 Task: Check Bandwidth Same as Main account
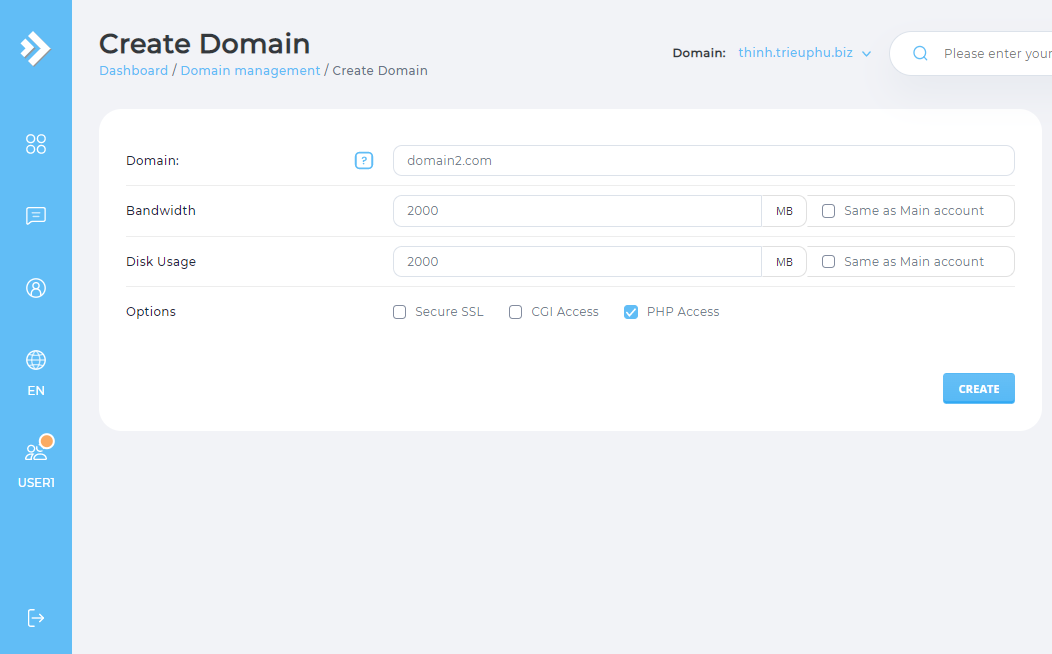828,211
